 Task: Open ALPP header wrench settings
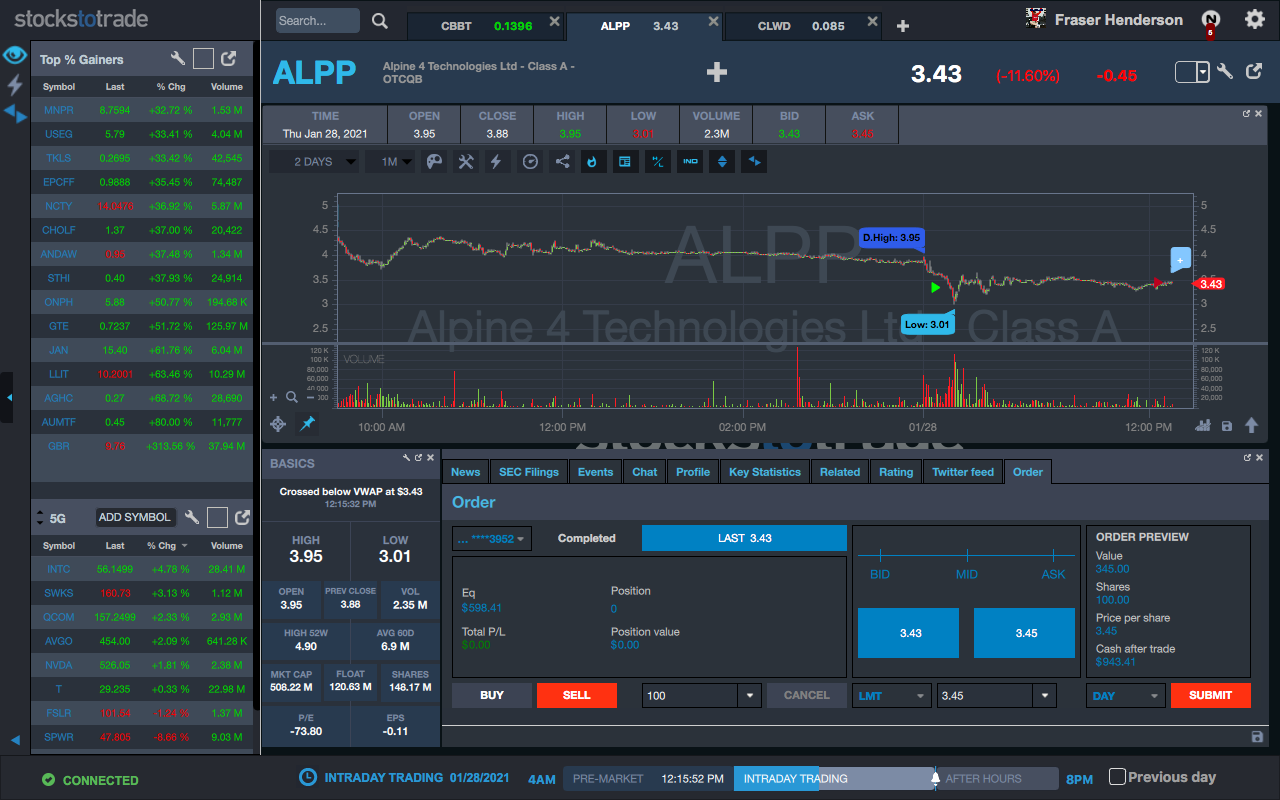(x=1225, y=72)
